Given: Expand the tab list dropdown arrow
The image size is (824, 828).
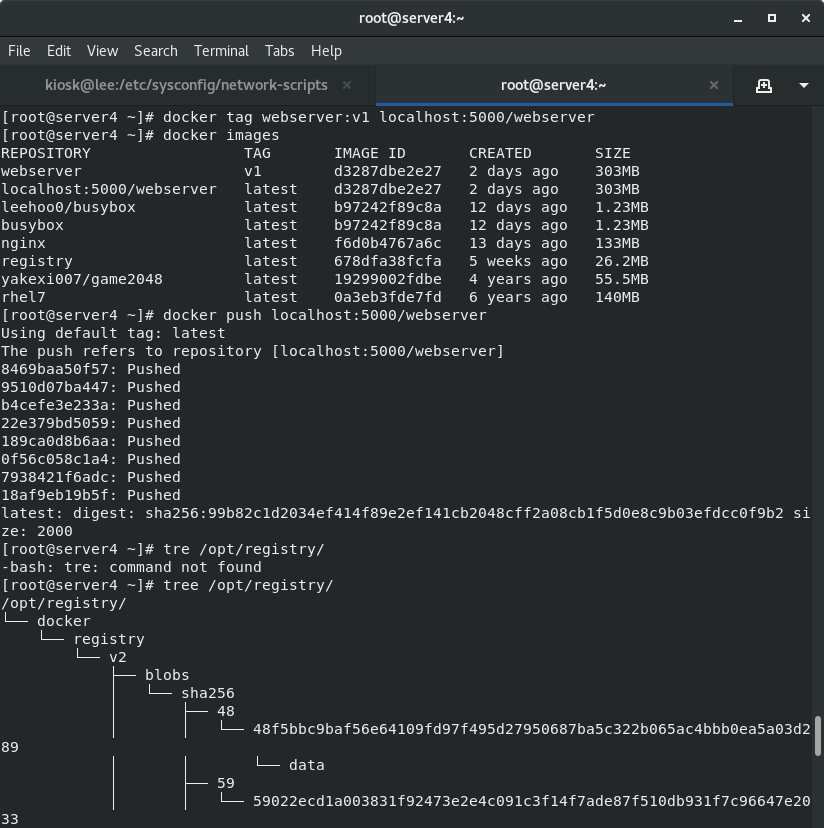Looking at the screenshot, I should (804, 85).
